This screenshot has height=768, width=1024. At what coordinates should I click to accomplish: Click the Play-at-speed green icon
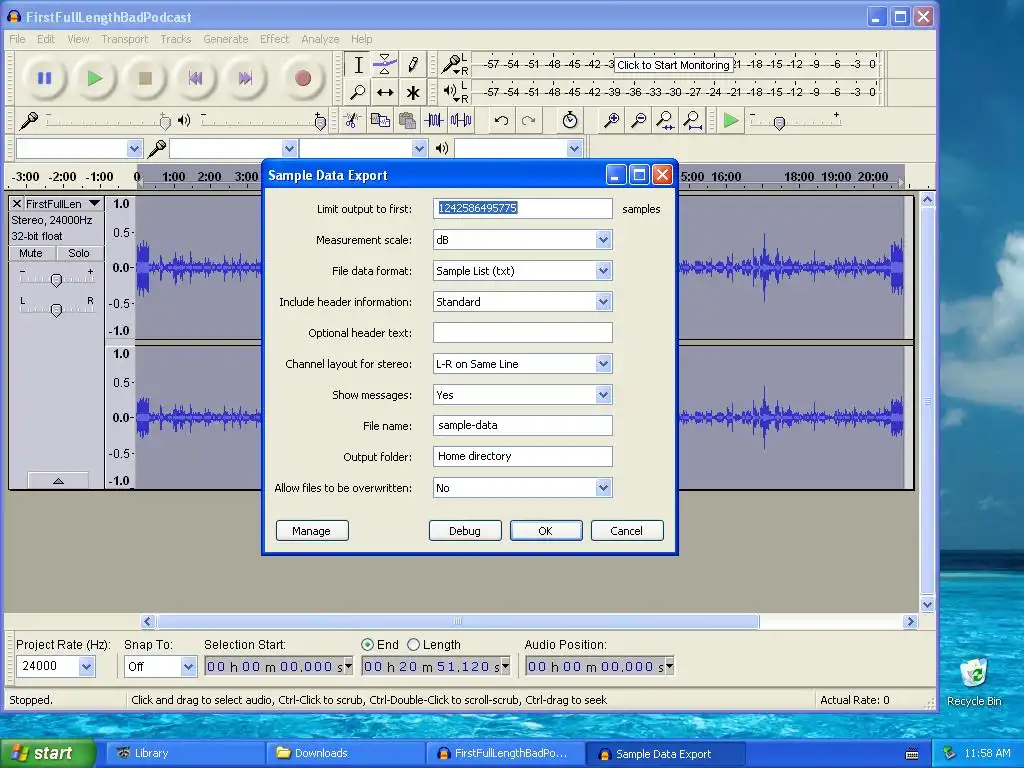731,120
